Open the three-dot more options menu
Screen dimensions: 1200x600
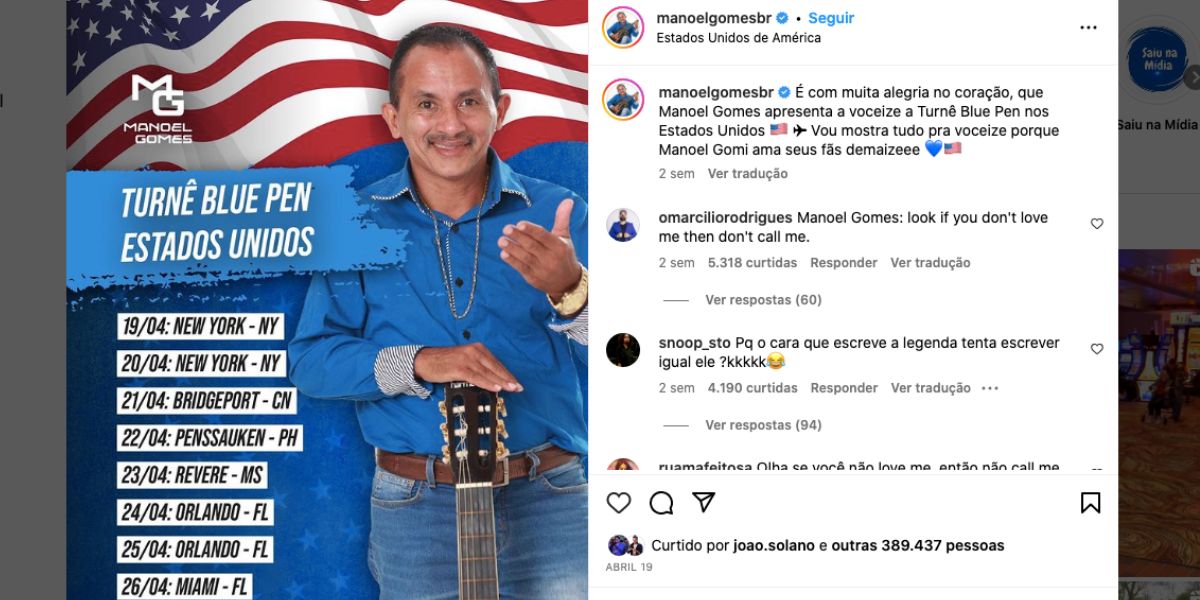(x=1089, y=28)
